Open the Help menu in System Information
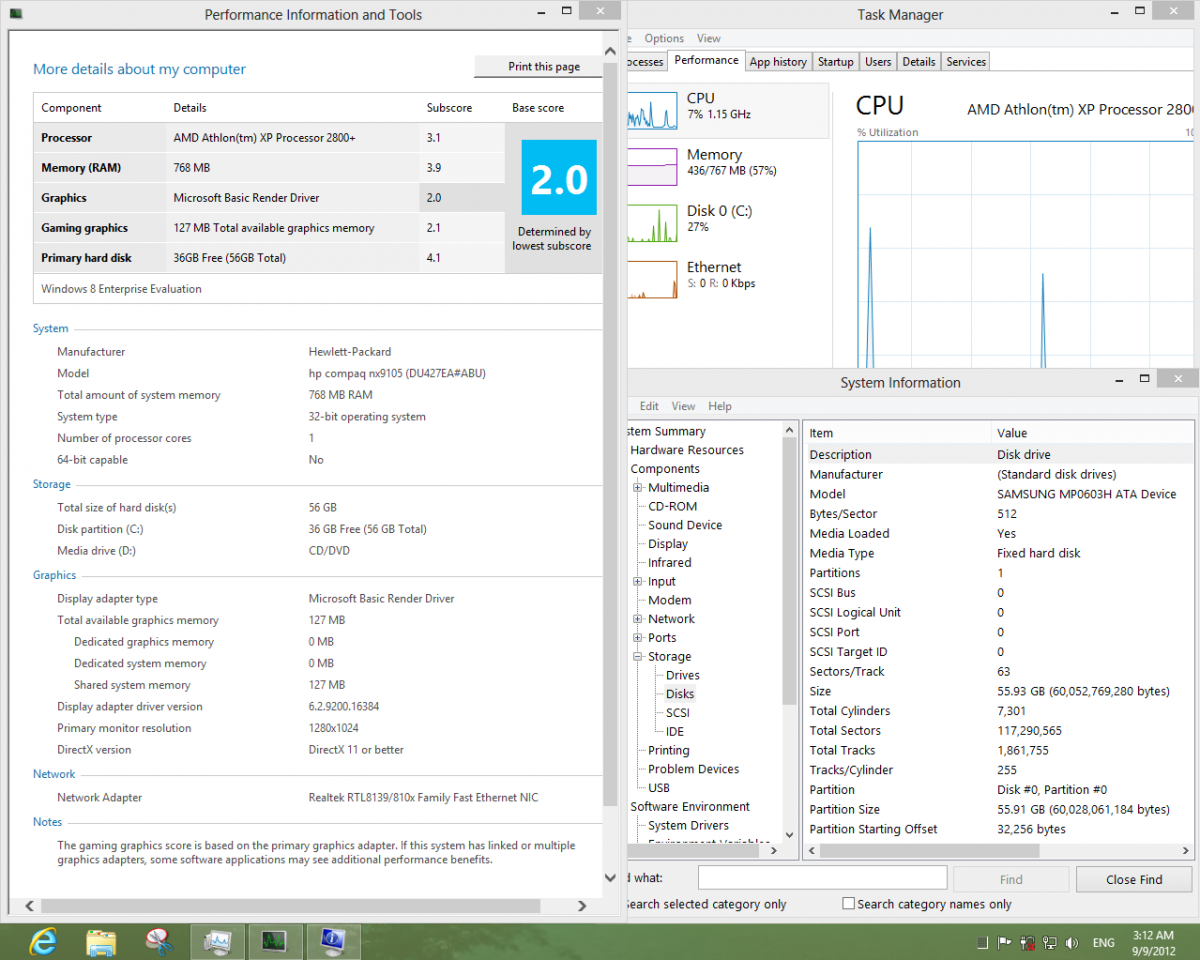The image size is (1200, 960). [719, 406]
